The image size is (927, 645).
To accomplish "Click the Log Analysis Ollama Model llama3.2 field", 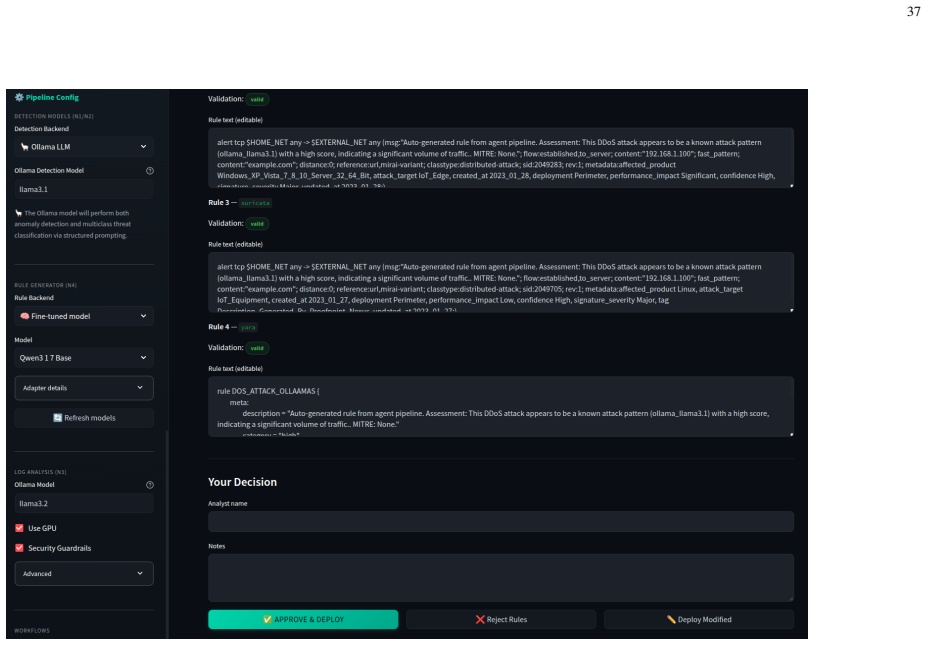I will pos(84,504).
